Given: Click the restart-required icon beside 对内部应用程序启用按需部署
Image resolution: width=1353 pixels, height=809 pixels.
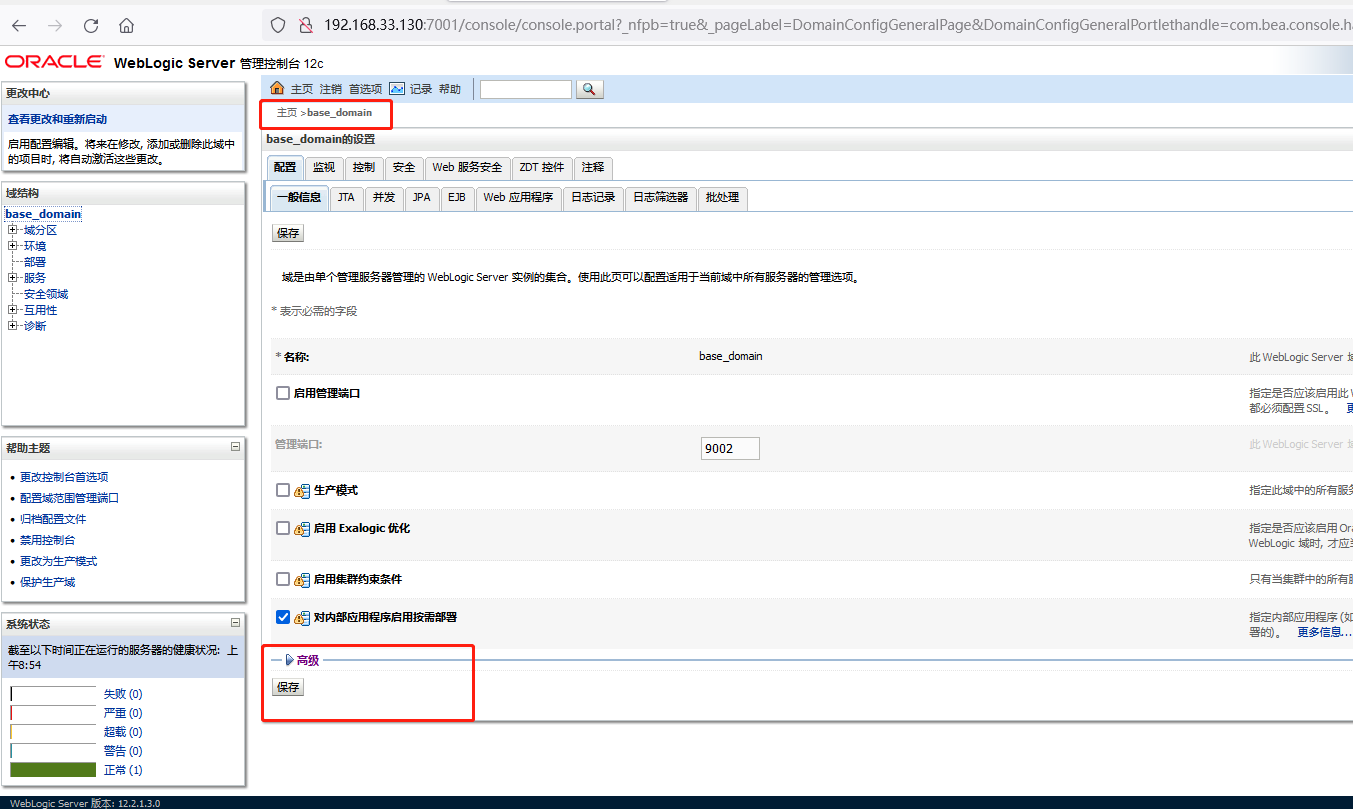Looking at the screenshot, I should 303,618.
